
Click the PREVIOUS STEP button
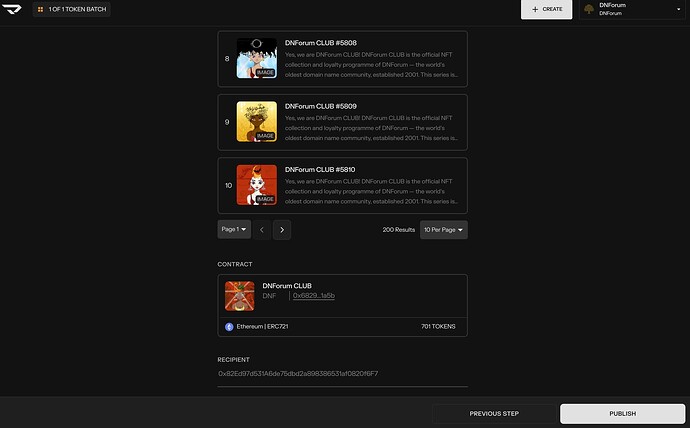(x=494, y=414)
